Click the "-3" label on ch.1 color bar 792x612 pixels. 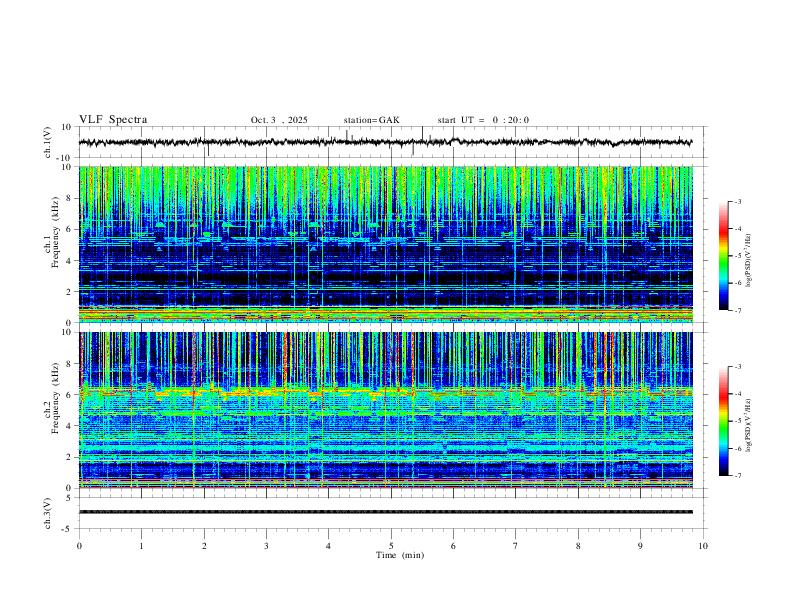[738, 201]
